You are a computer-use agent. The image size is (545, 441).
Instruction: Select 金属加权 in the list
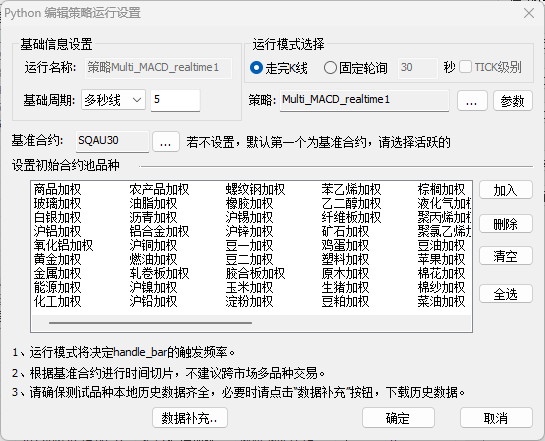point(57,273)
